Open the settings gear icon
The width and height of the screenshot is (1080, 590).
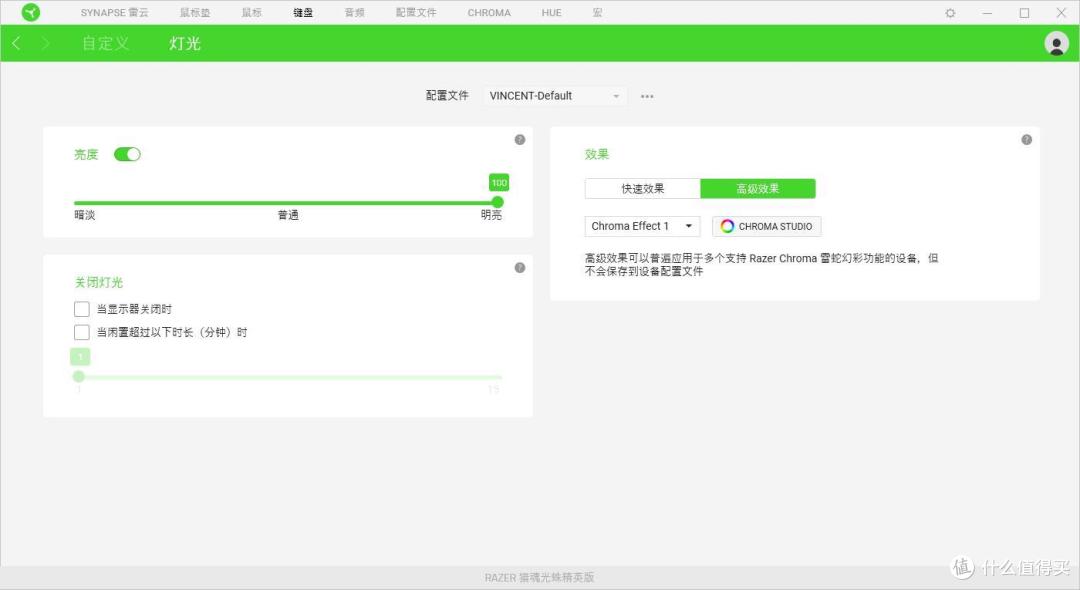(950, 12)
